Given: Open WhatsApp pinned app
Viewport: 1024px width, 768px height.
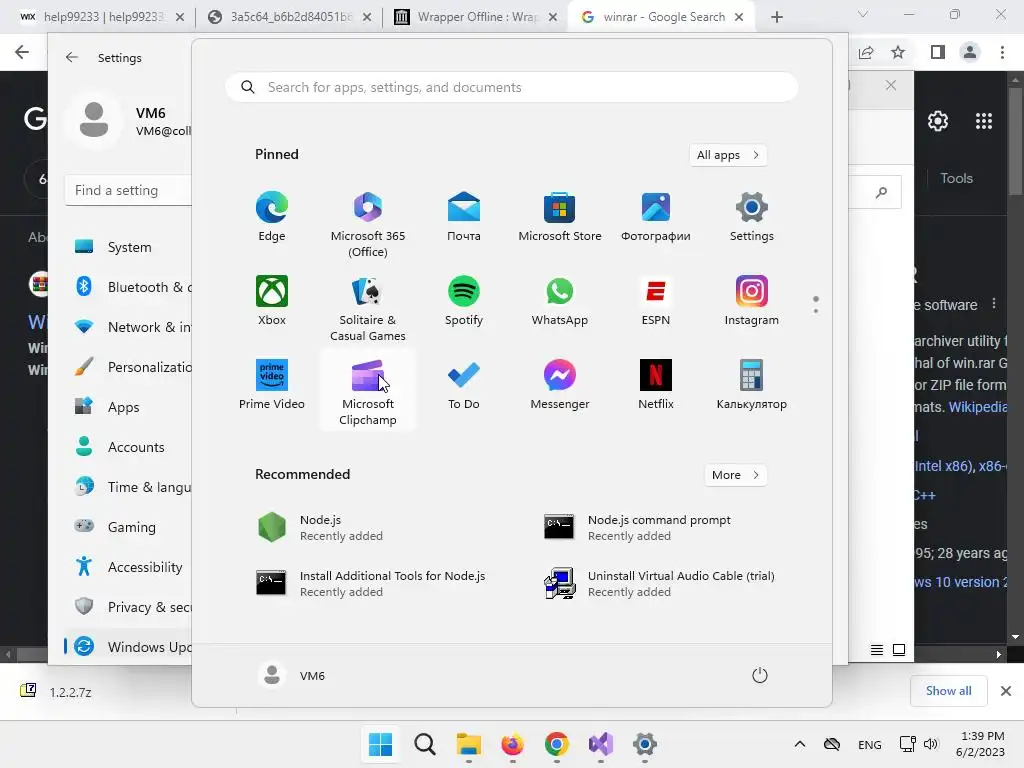Looking at the screenshot, I should pos(560,301).
